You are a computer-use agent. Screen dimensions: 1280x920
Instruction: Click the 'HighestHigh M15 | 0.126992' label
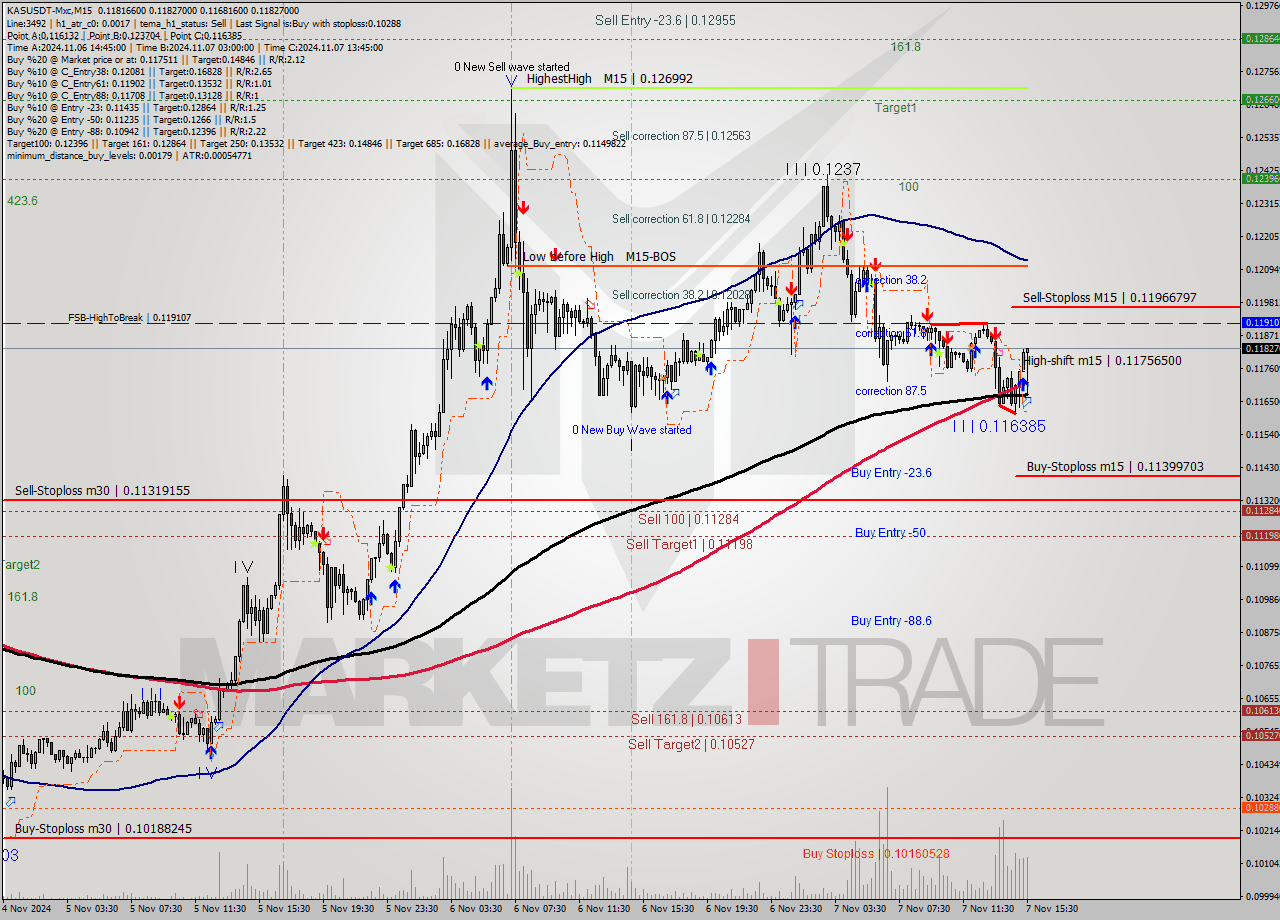tap(609, 78)
